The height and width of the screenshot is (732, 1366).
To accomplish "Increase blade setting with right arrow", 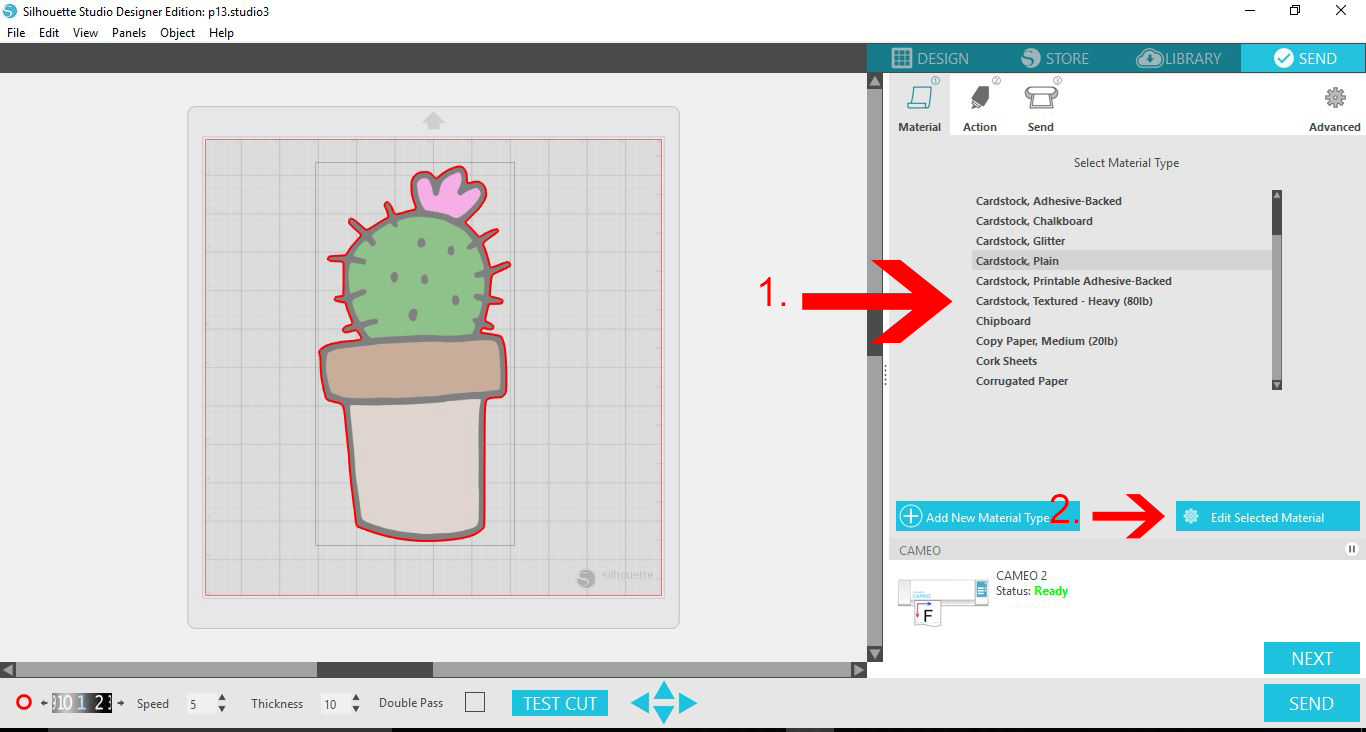I will tap(121, 703).
